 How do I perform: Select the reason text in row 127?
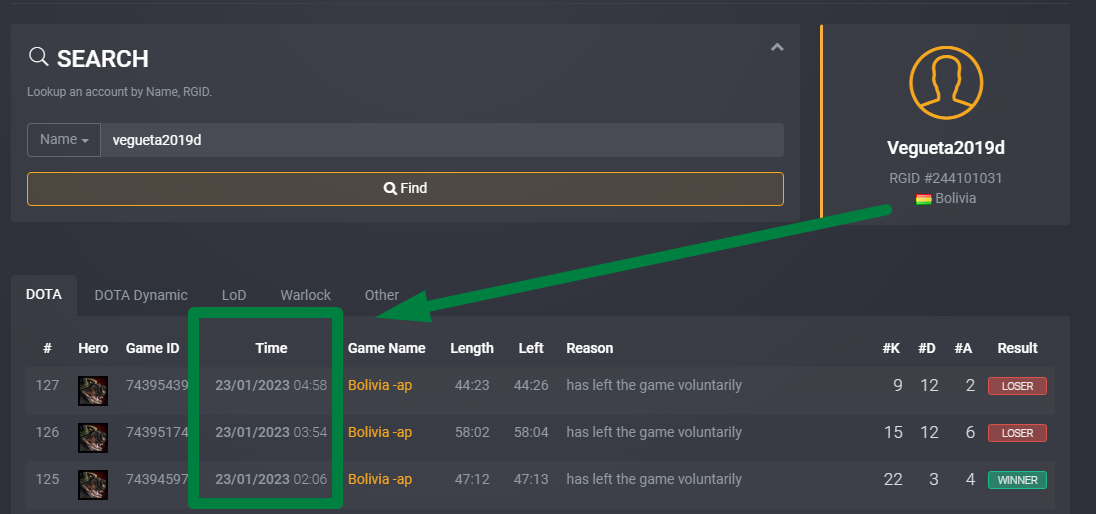coord(654,385)
